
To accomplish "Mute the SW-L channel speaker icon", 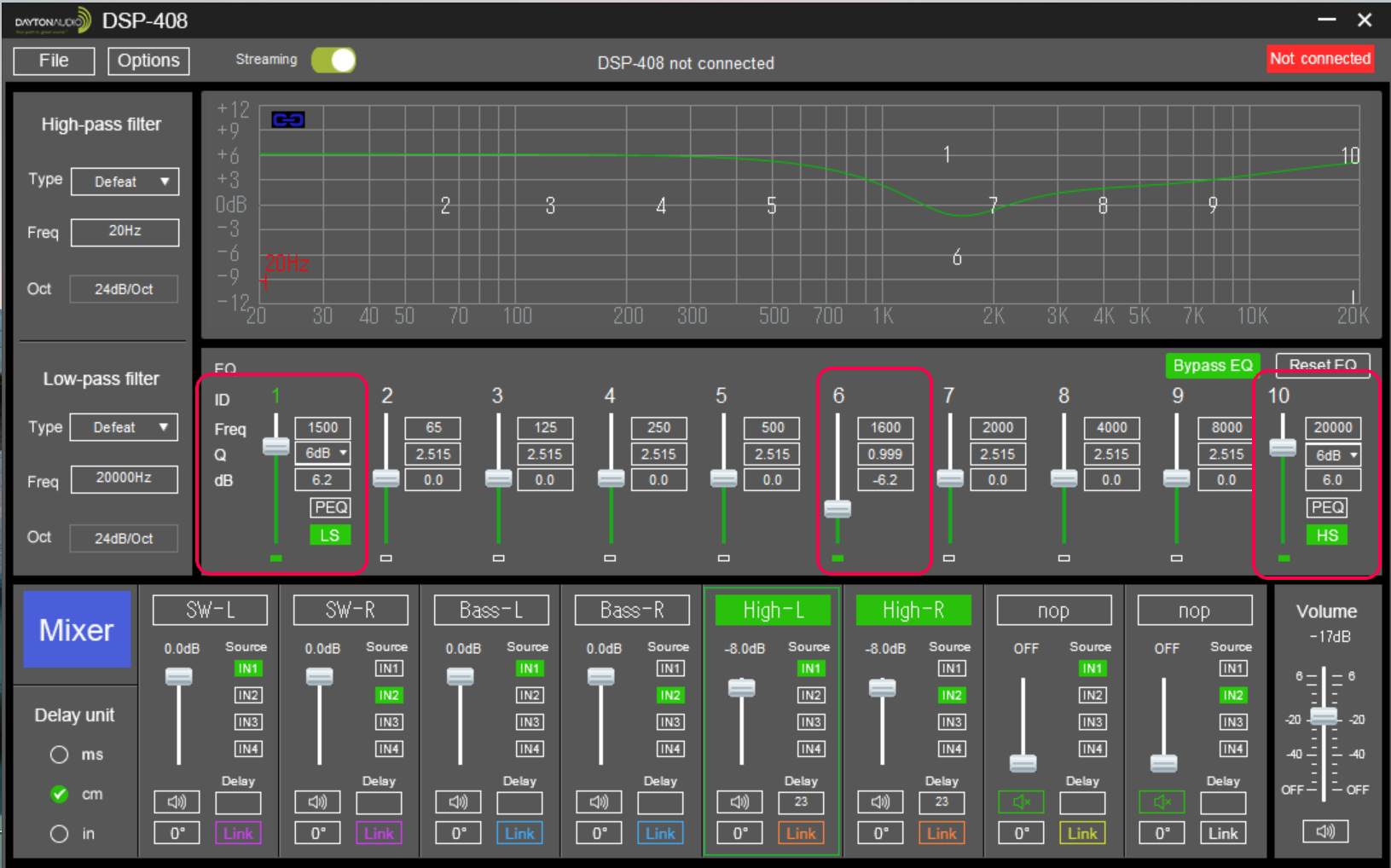I will [x=177, y=802].
